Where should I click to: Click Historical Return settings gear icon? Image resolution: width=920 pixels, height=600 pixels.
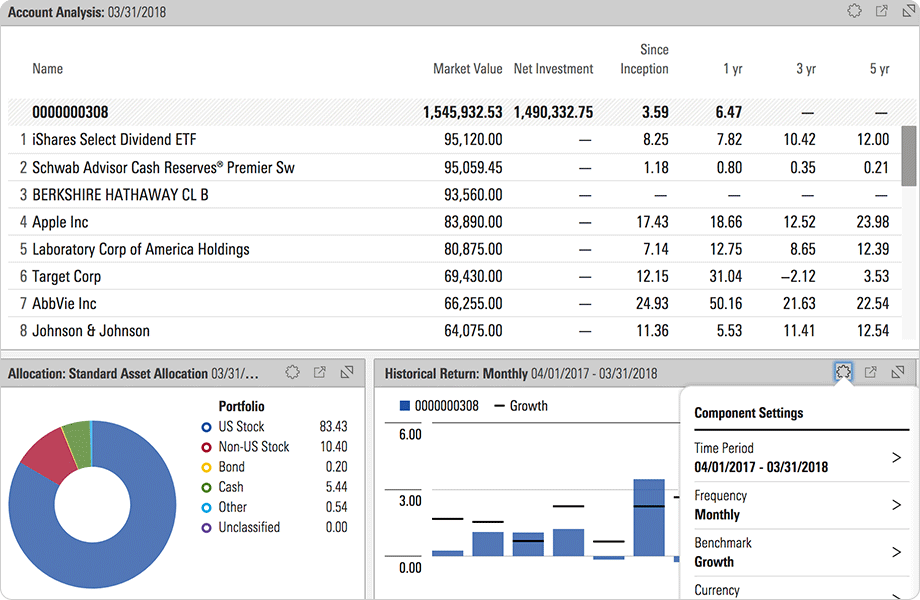pyautogui.click(x=843, y=373)
